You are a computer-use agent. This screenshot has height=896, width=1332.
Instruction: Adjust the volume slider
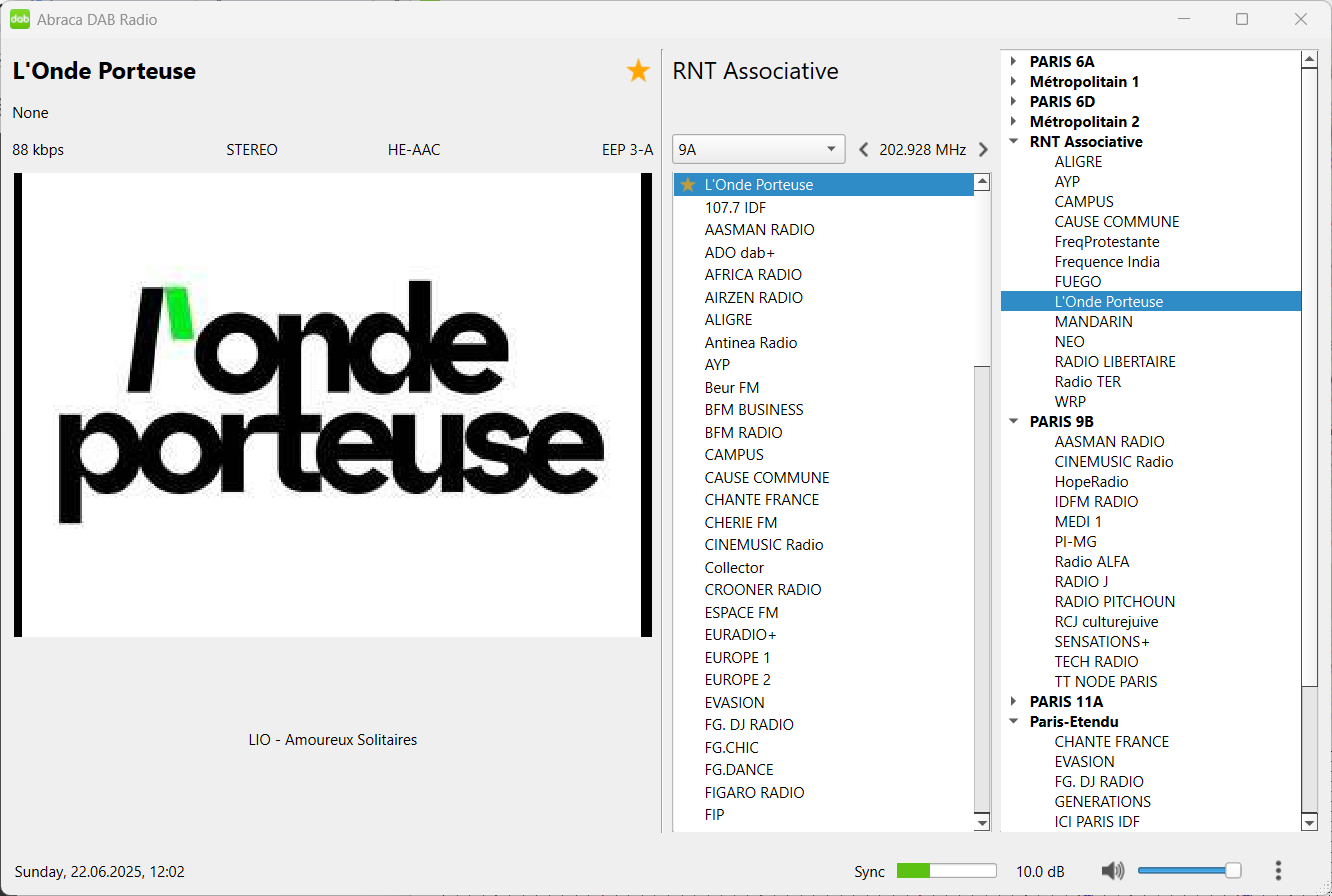[x=1190, y=871]
